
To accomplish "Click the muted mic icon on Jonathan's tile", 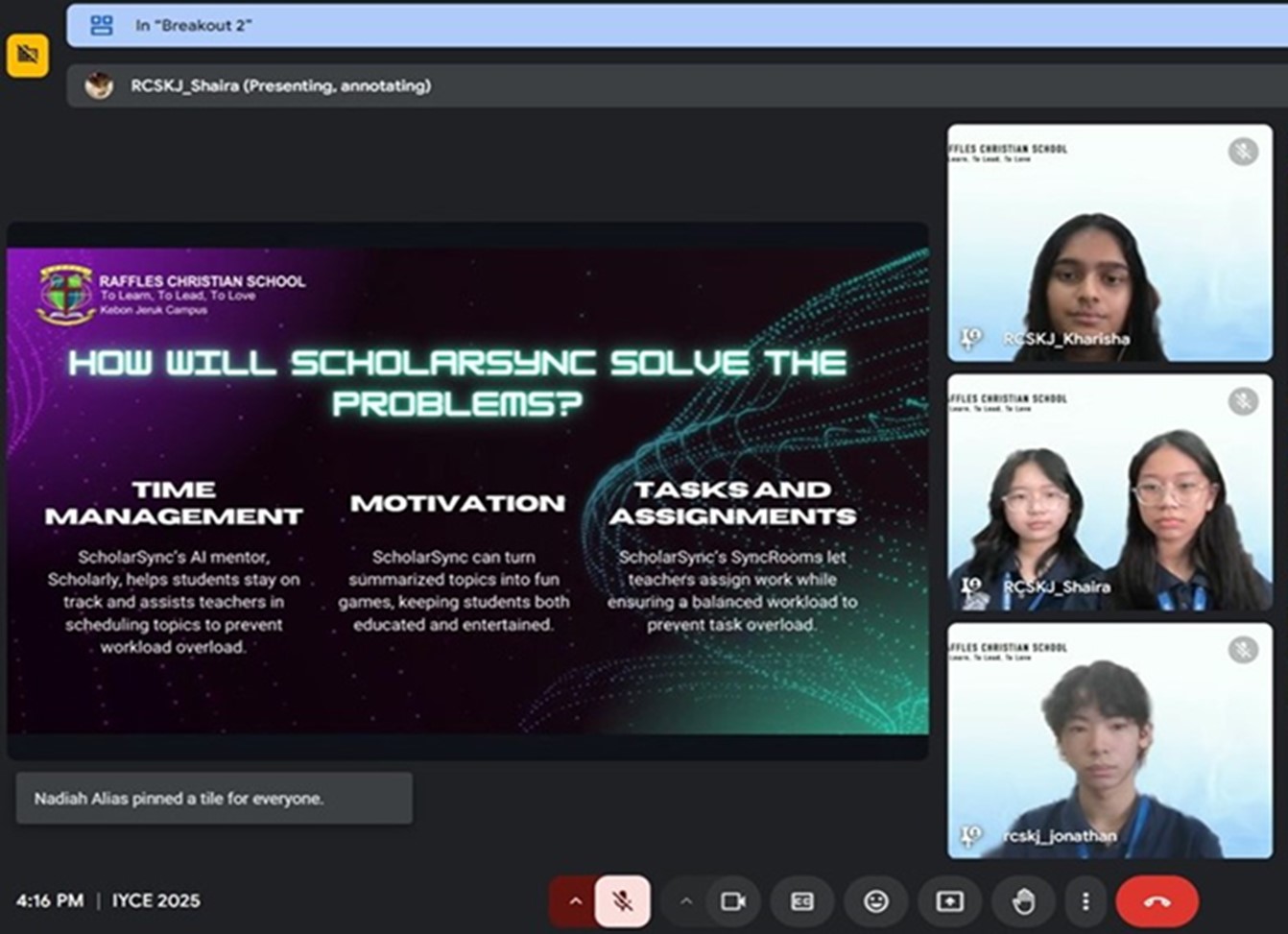I will tap(1243, 650).
